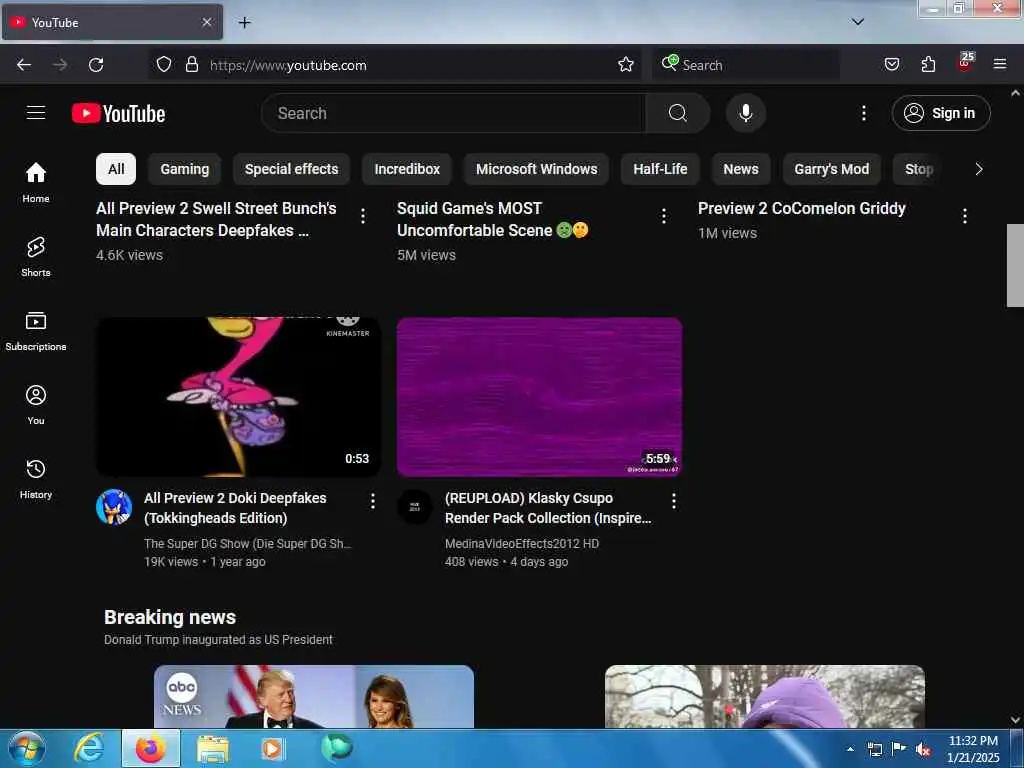Bookmark this page with star icon
Image resolution: width=1024 pixels, height=768 pixels.
tap(626, 65)
